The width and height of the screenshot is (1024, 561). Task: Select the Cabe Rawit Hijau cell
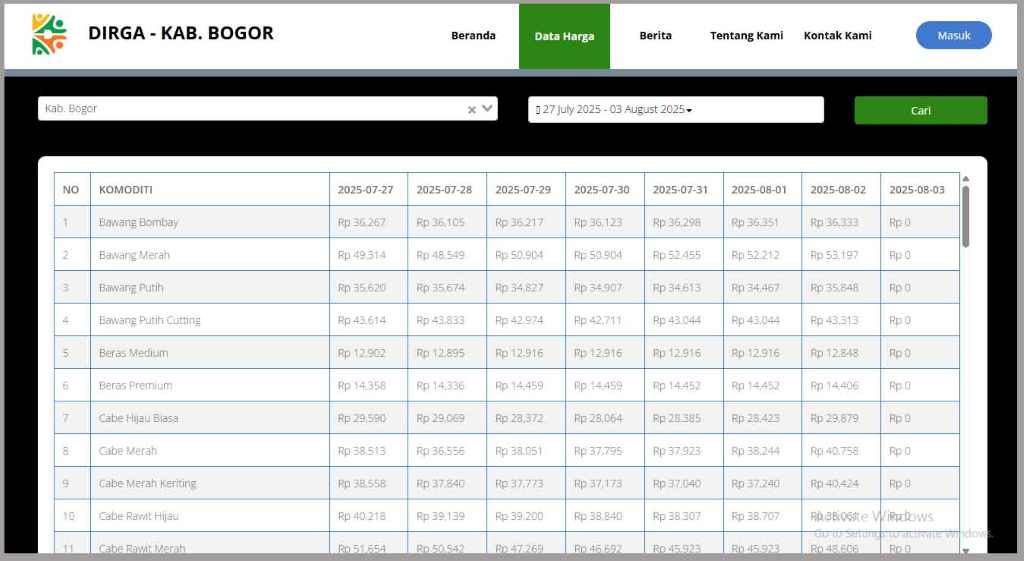210,516
